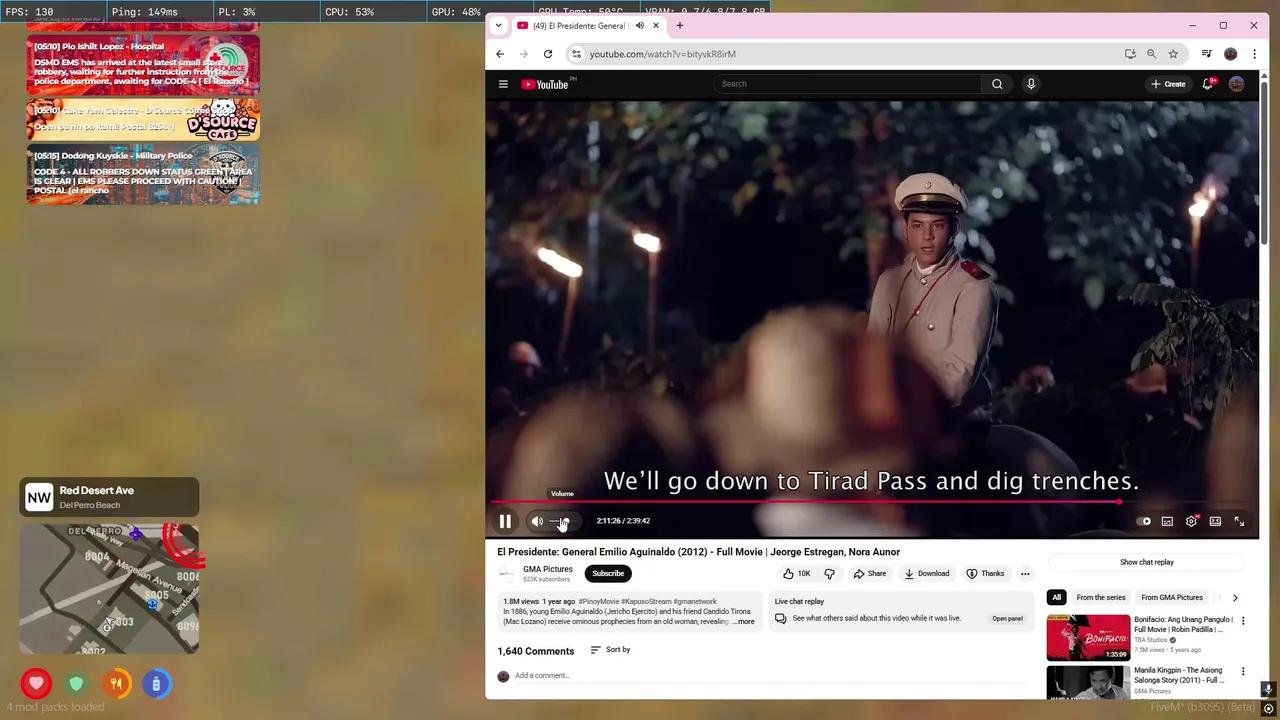1280x720 pixels.
Task: Open the YouTube notifications bell
Action: (1207, 84)
